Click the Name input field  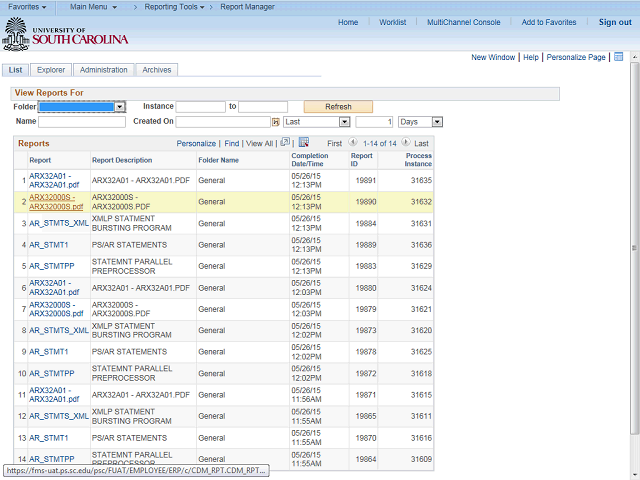click(x=82, y=122)
